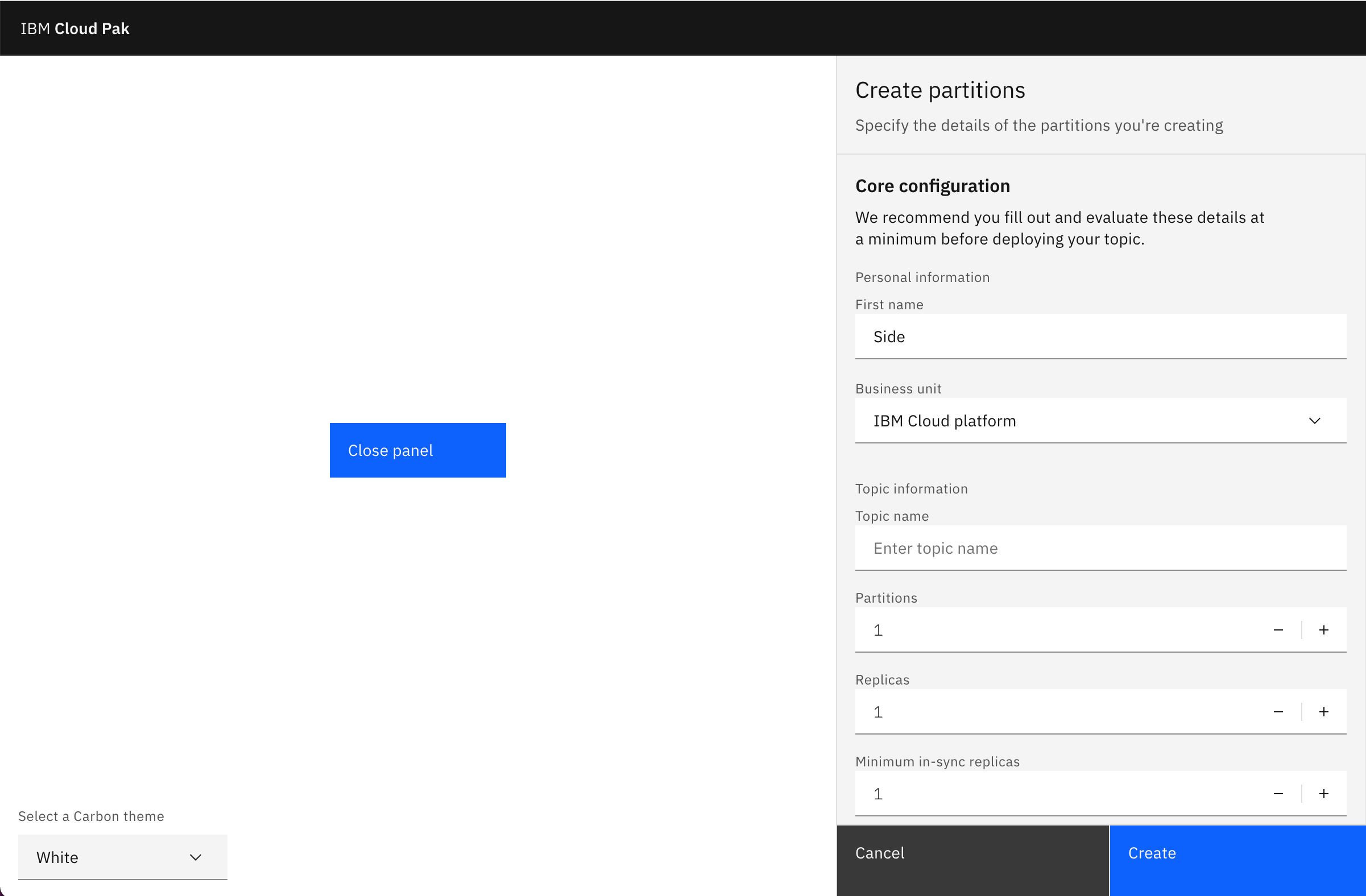
Task: Increase Replicas using the plus icon
Action: click(1323, 711)
